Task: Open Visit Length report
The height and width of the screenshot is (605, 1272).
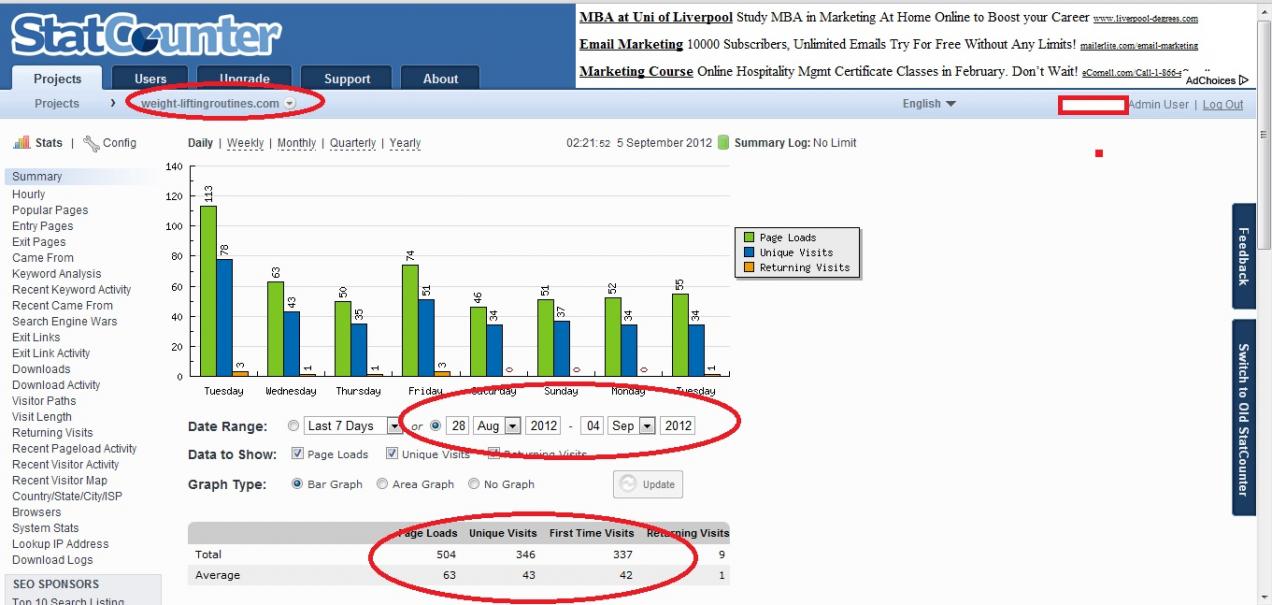Action: point(42,417)
